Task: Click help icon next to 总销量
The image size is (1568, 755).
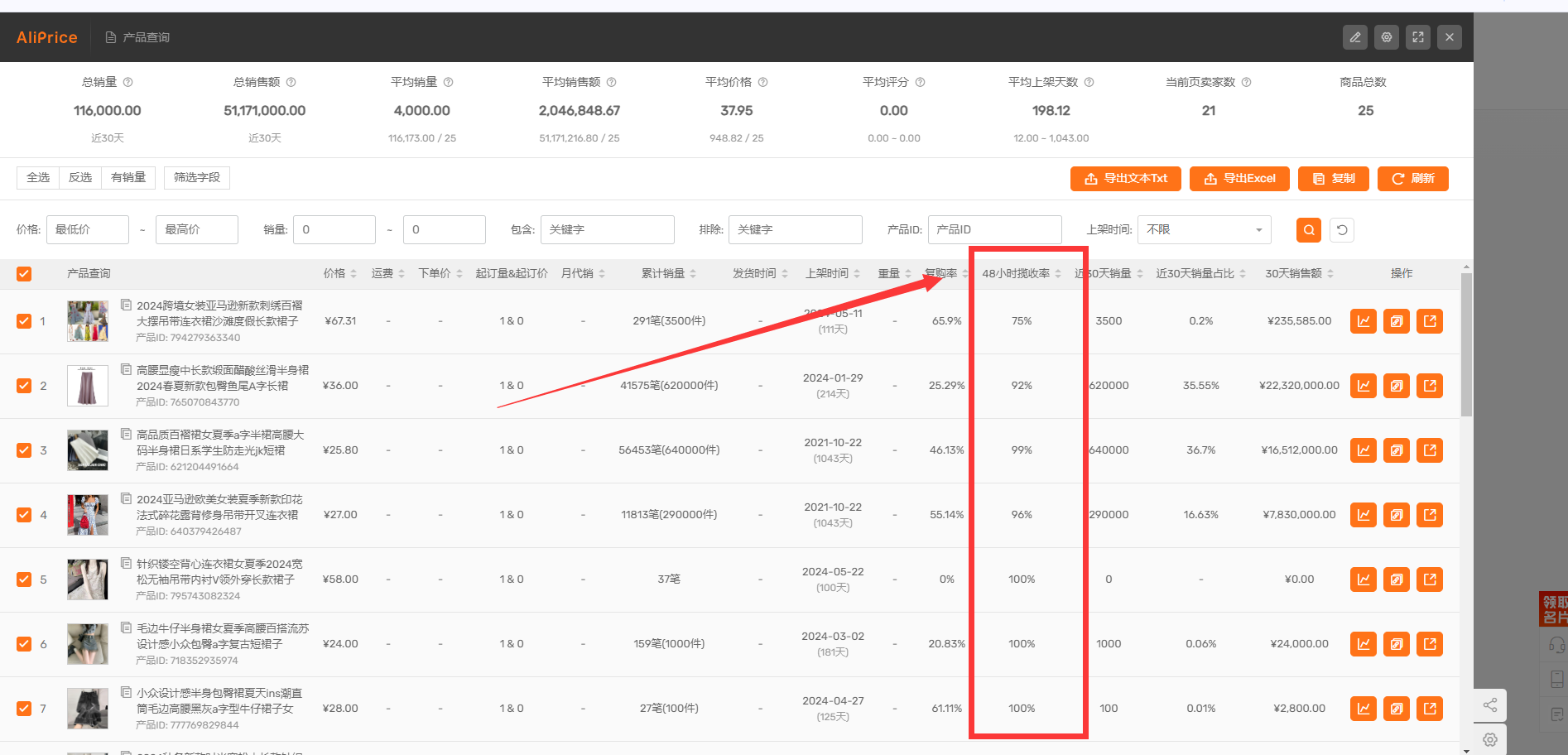Action: pos(128,82)
